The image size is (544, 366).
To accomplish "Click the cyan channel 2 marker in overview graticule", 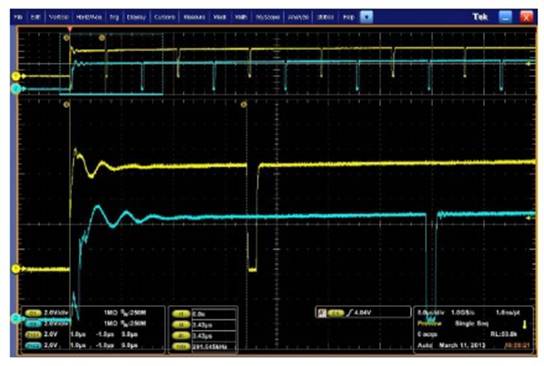I will 16,89.
